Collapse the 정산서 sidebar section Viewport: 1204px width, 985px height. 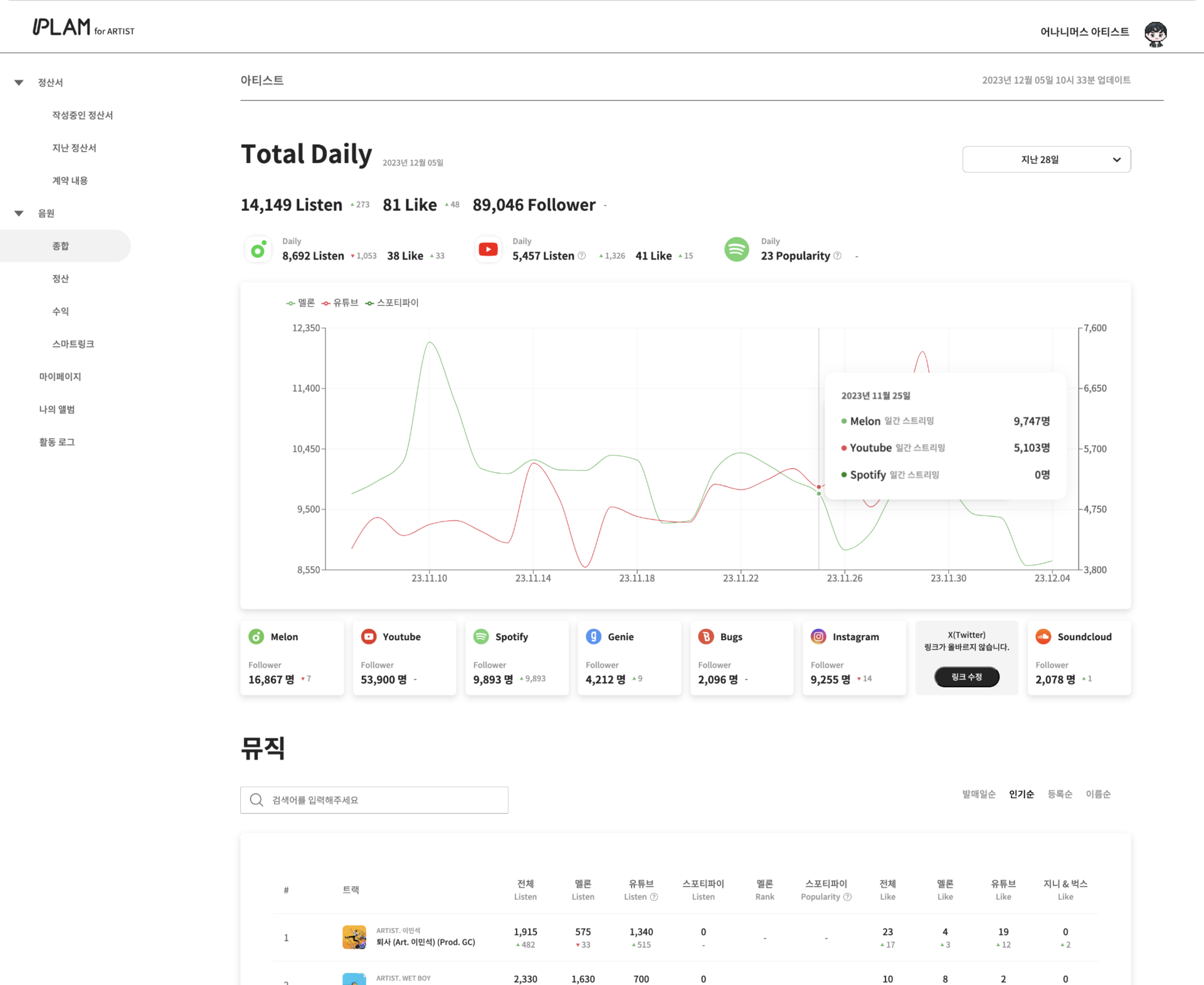19,83
